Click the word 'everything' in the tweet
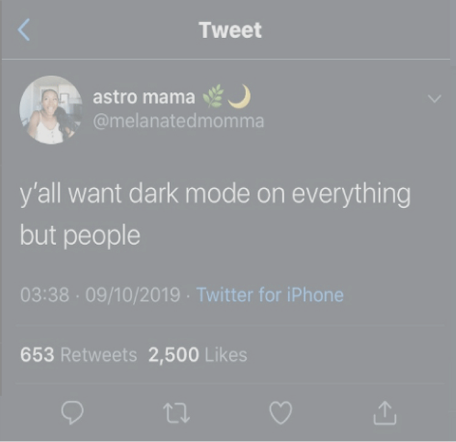The height and width of the screenshot is (442, 456). [x=351, y=194]
